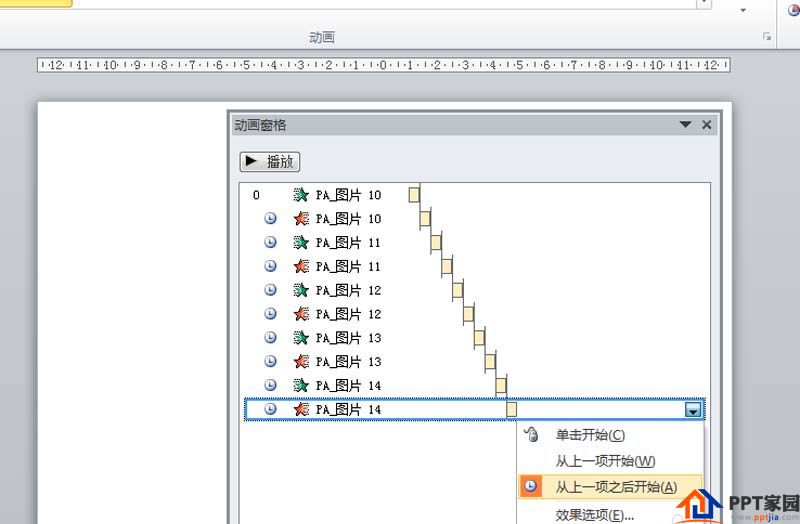Select green-star row text PA_图片 13
Viewport: 800px width, 524px height.
point(348,337)
